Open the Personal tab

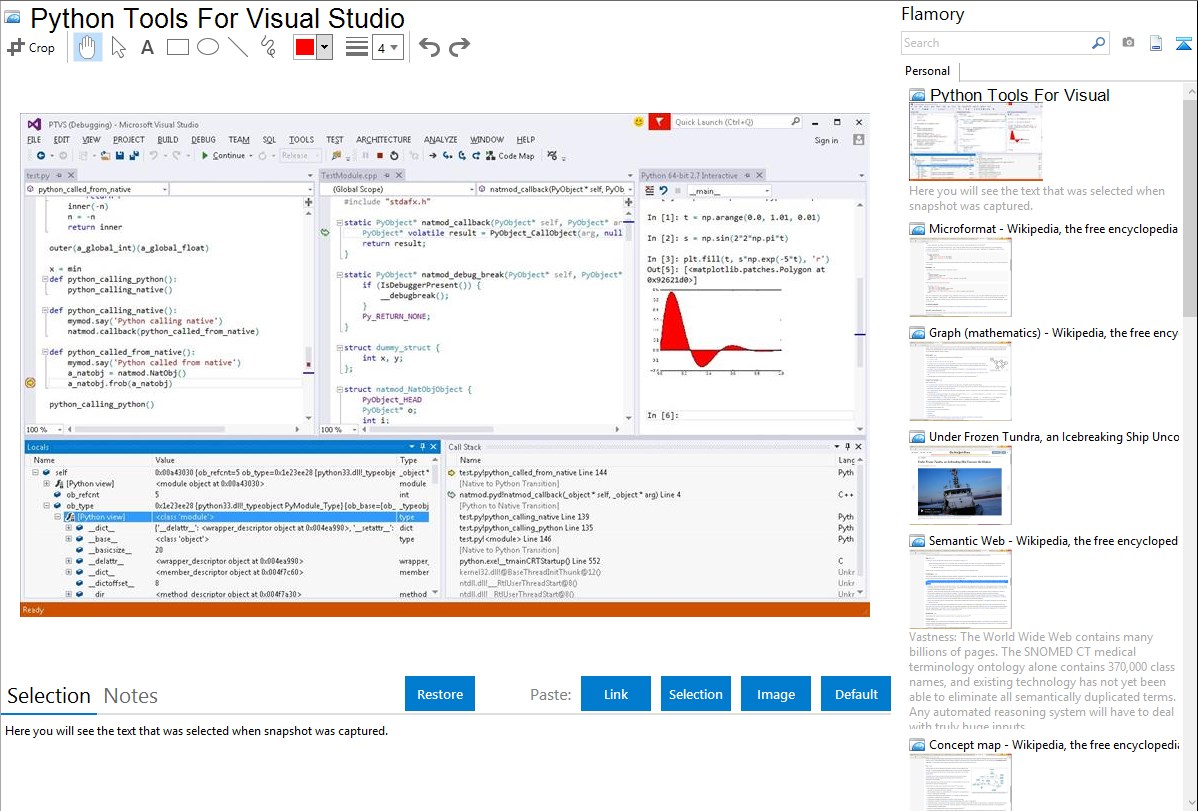point(928,71)
